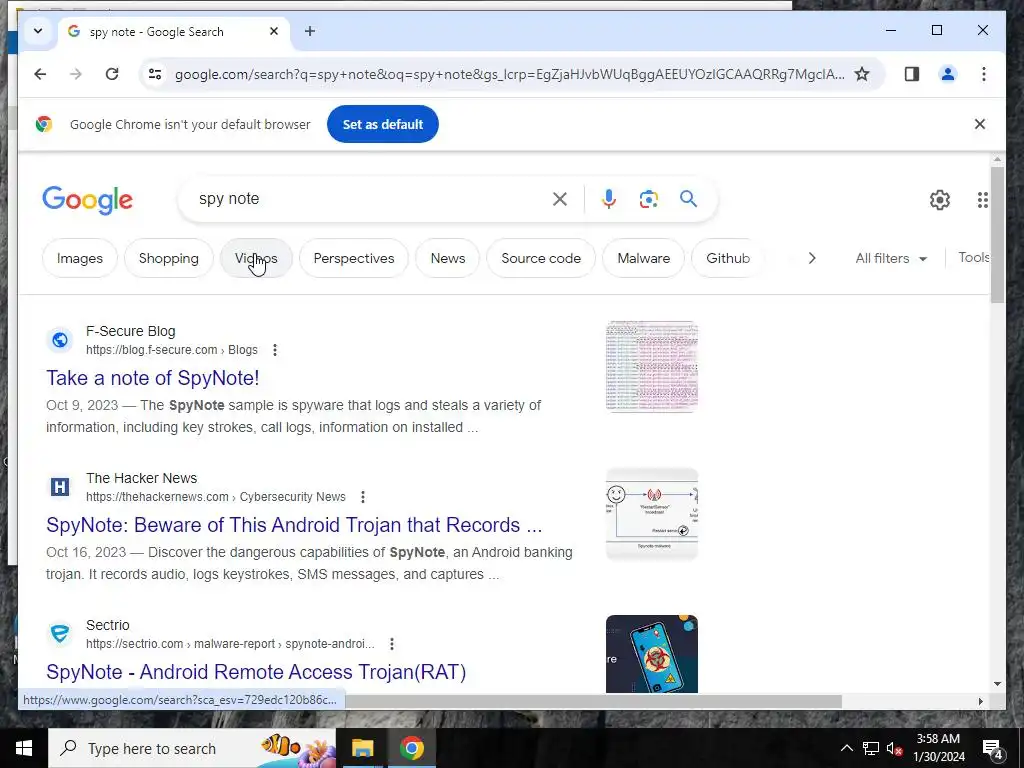The width and height of the screenshot is (1024, 768).
Task: Open the network status tray icon
Action: coord(871,748)
